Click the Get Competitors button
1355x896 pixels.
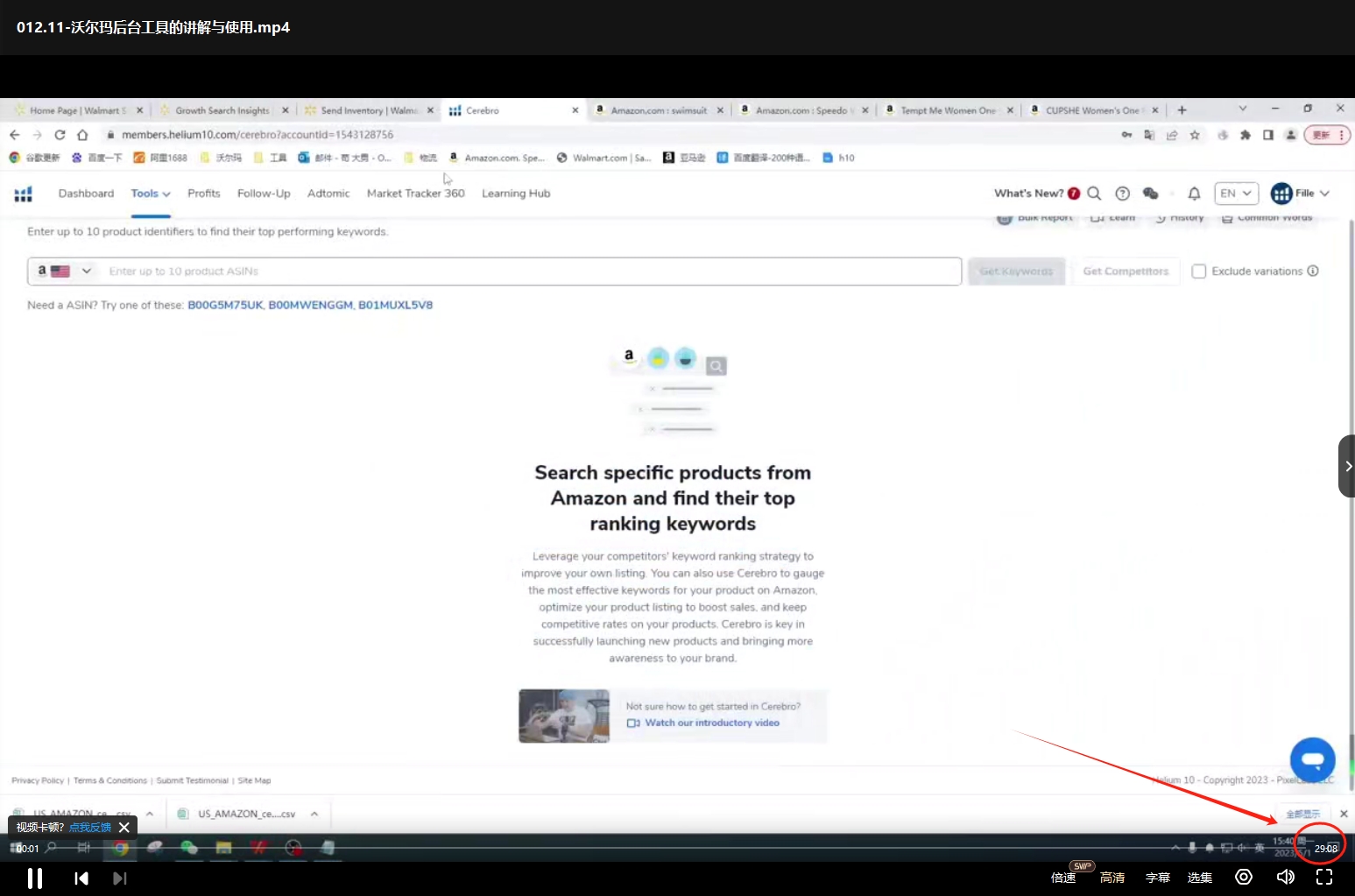pyautogui.click(x=1126, y=272)
